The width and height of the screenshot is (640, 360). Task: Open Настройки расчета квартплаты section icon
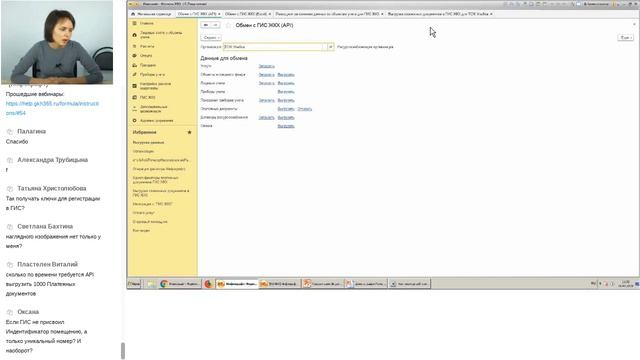134,86
